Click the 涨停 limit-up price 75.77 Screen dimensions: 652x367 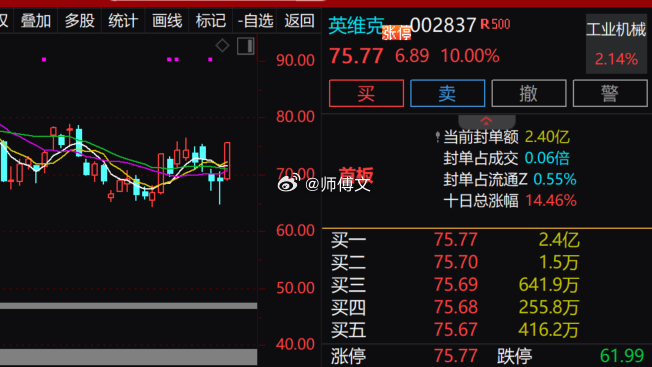[x=456, y=356]
